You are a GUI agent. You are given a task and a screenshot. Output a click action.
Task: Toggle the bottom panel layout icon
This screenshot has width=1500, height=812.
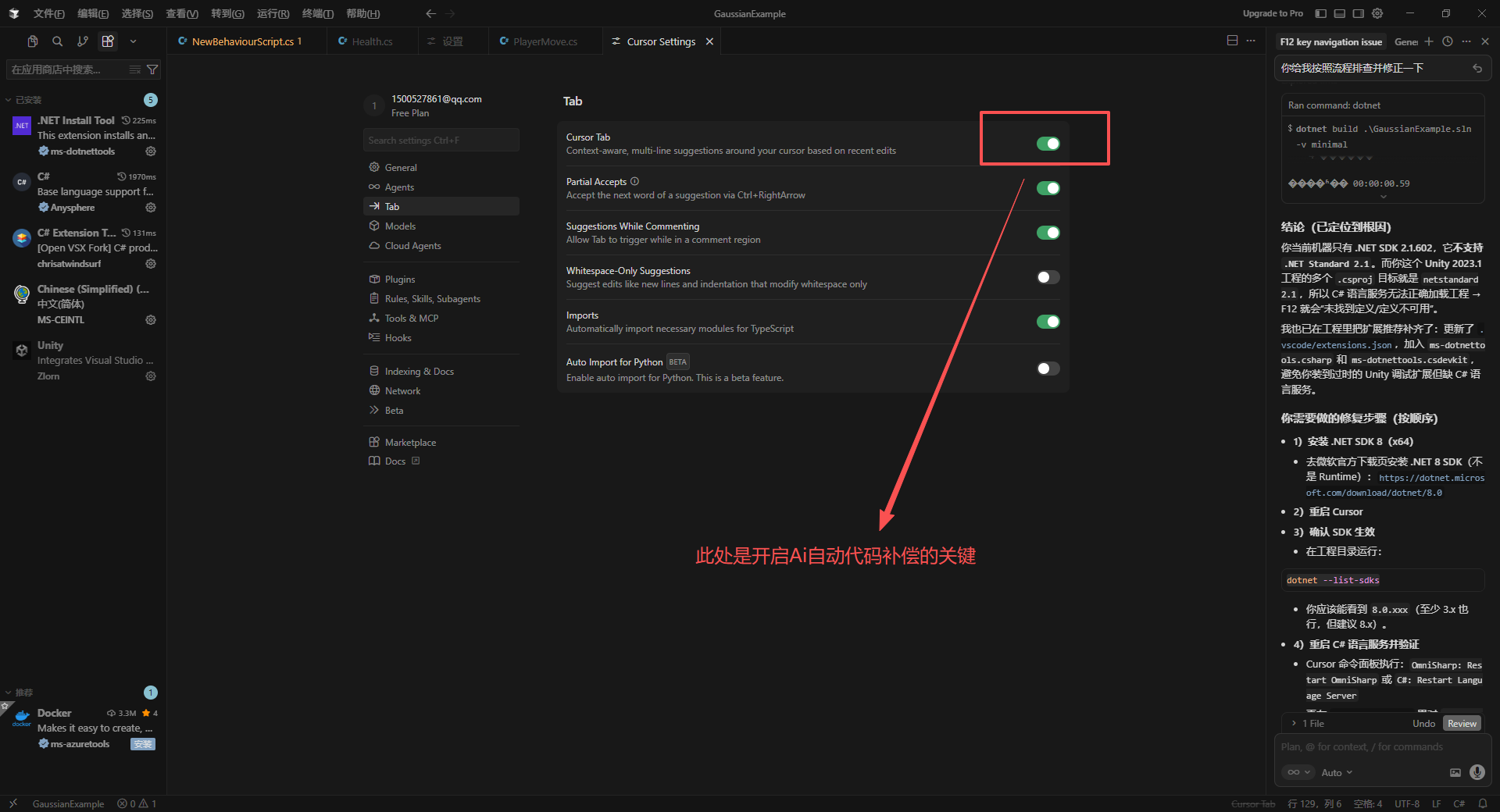tap(1340, 13)
